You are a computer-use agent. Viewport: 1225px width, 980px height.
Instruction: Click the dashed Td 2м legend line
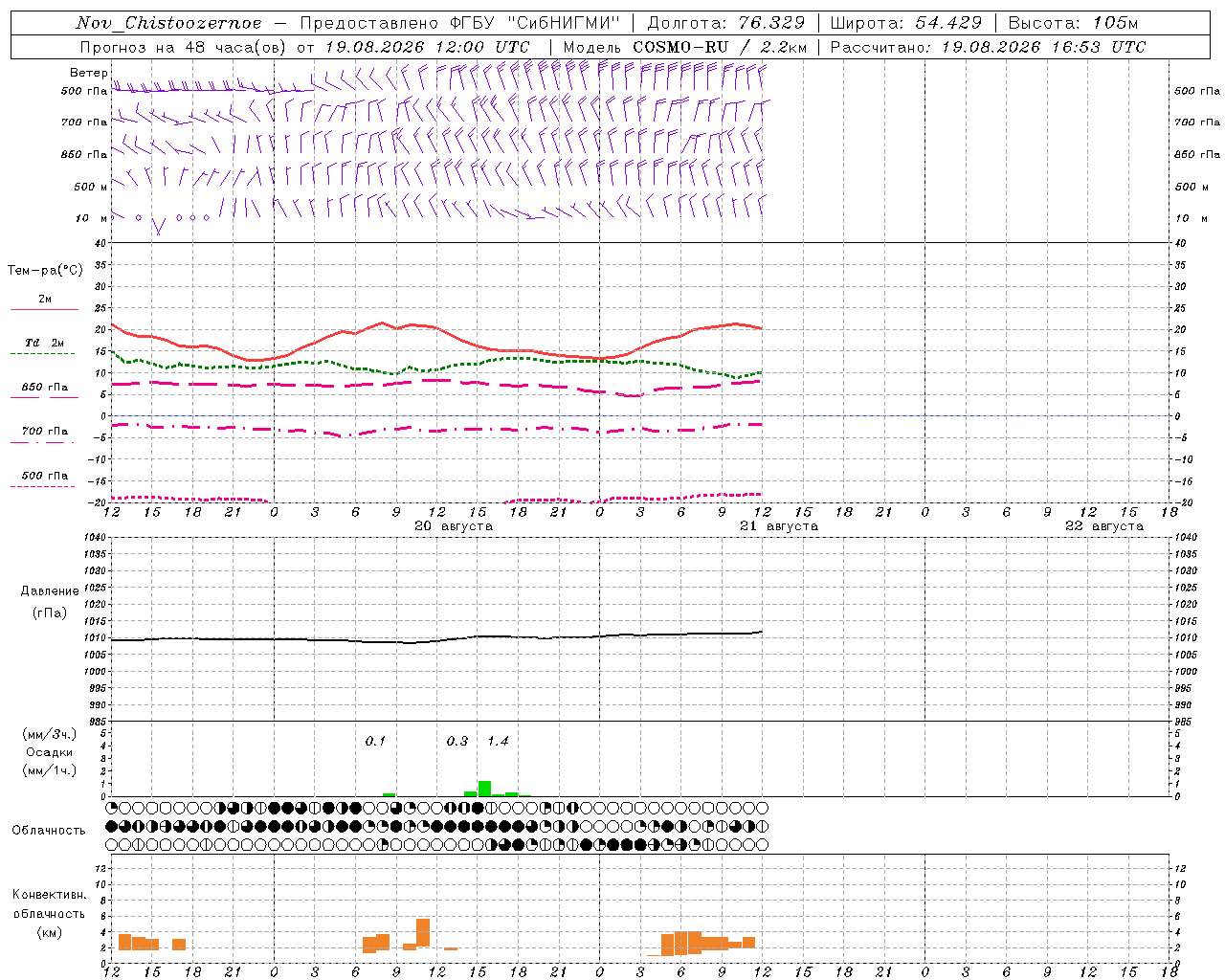click(x=42, y=354)
